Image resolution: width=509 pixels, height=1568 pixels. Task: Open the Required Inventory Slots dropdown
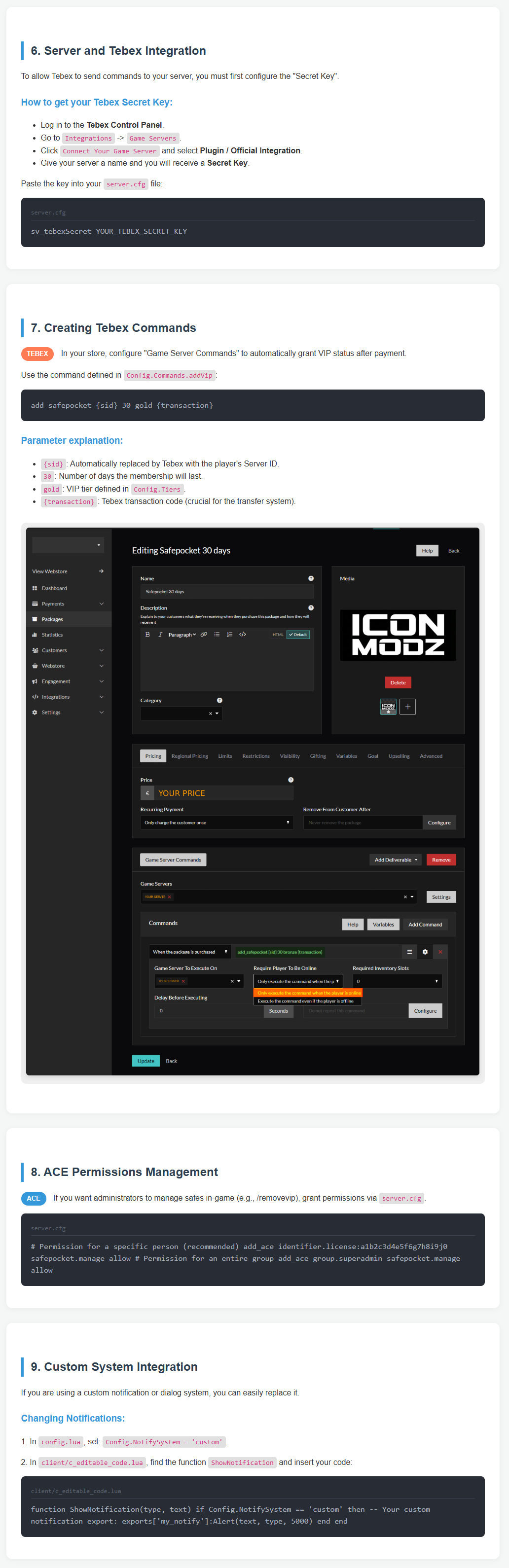pos(397,981)
